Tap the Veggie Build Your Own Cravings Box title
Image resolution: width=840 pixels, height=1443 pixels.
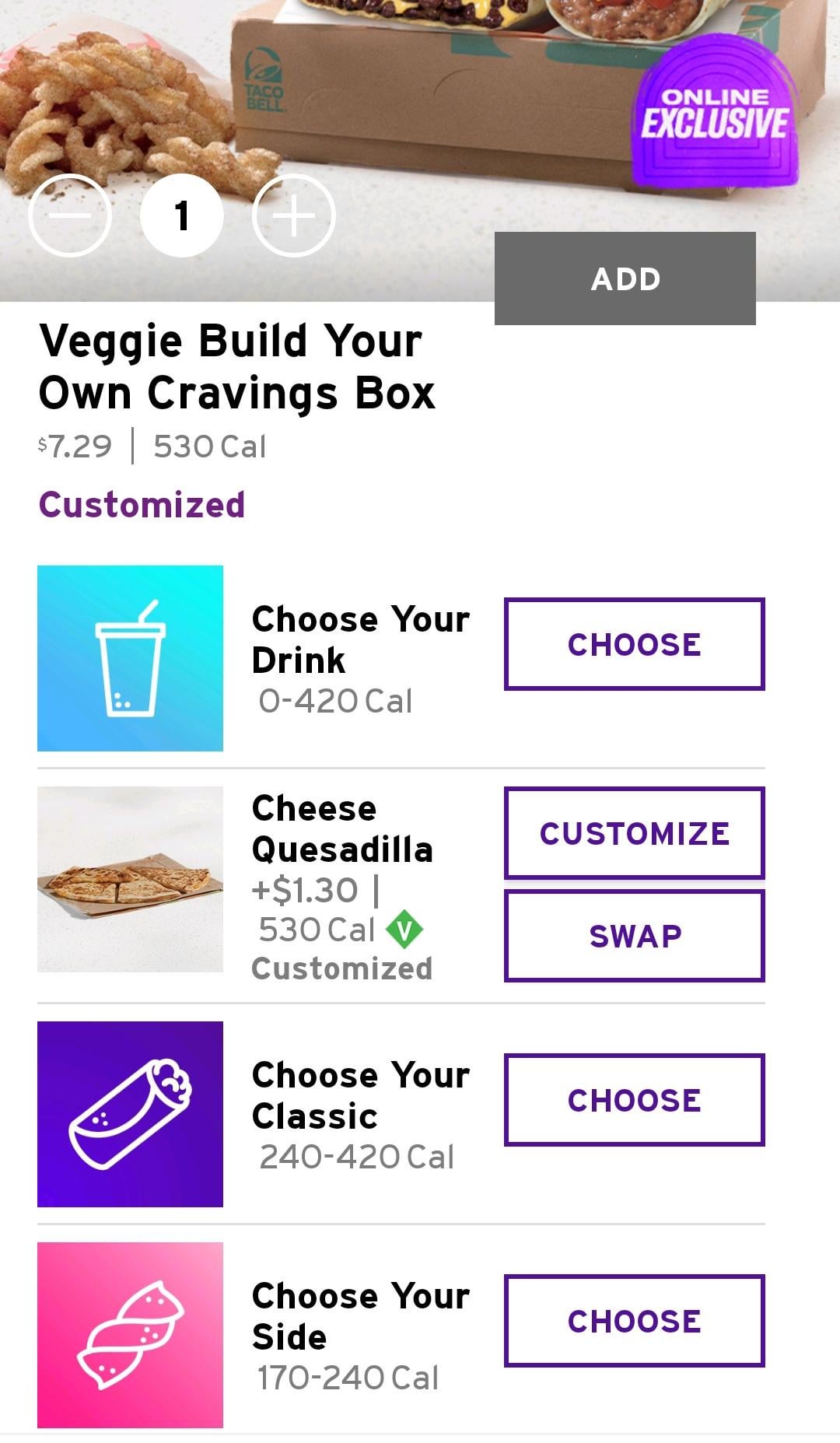236,366
